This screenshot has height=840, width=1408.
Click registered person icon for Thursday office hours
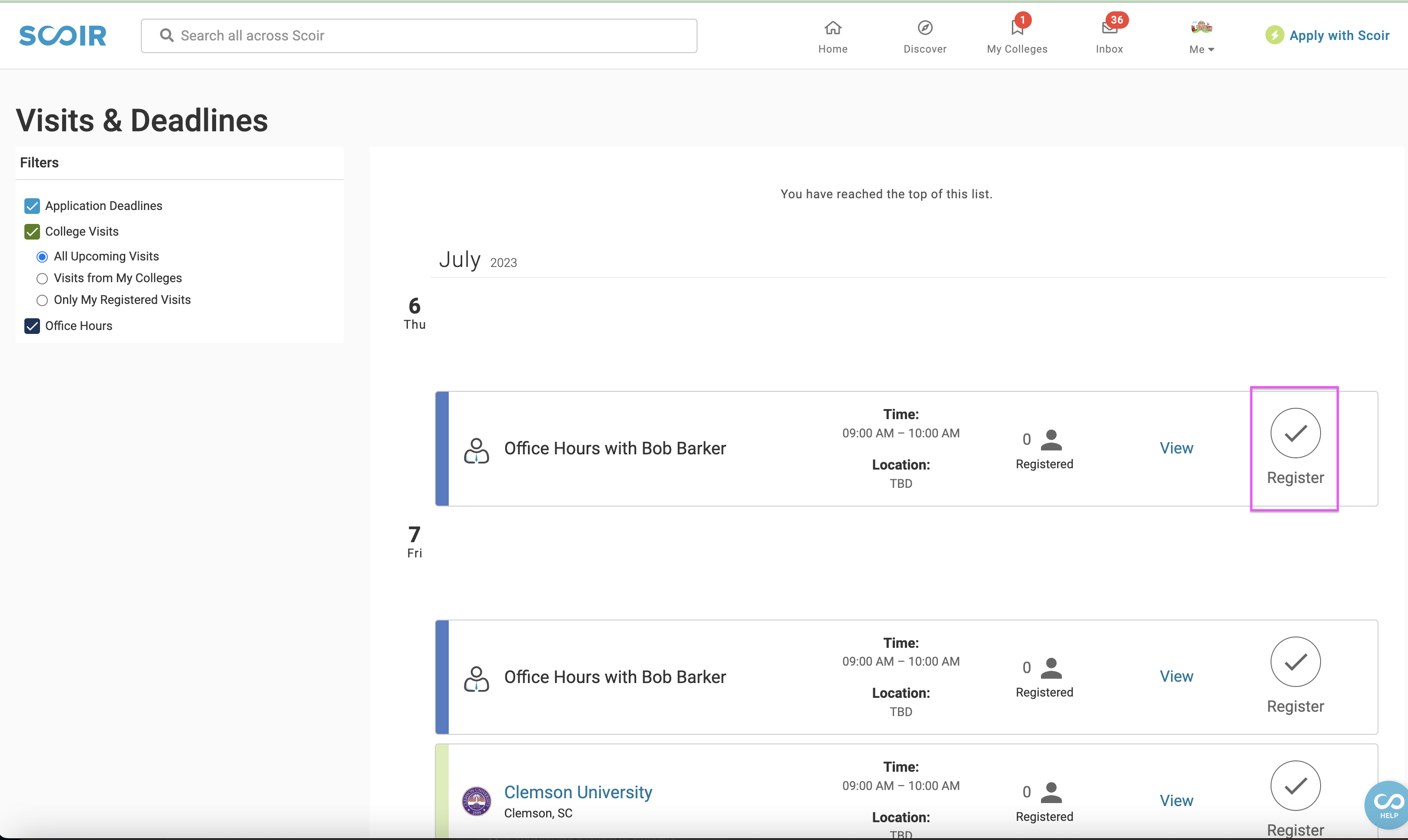click(x=1051, y=440)
